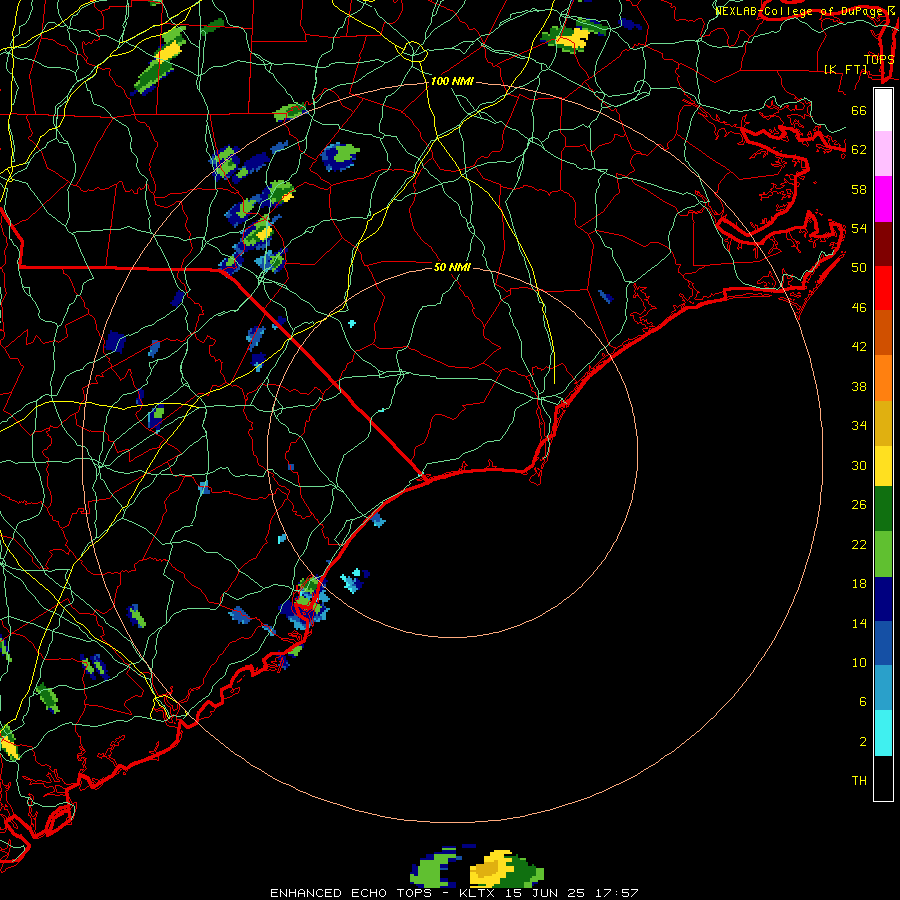Screen dimensions: 900x900
Task: Click the black TH threshold swatch
Action: [883, 778]
